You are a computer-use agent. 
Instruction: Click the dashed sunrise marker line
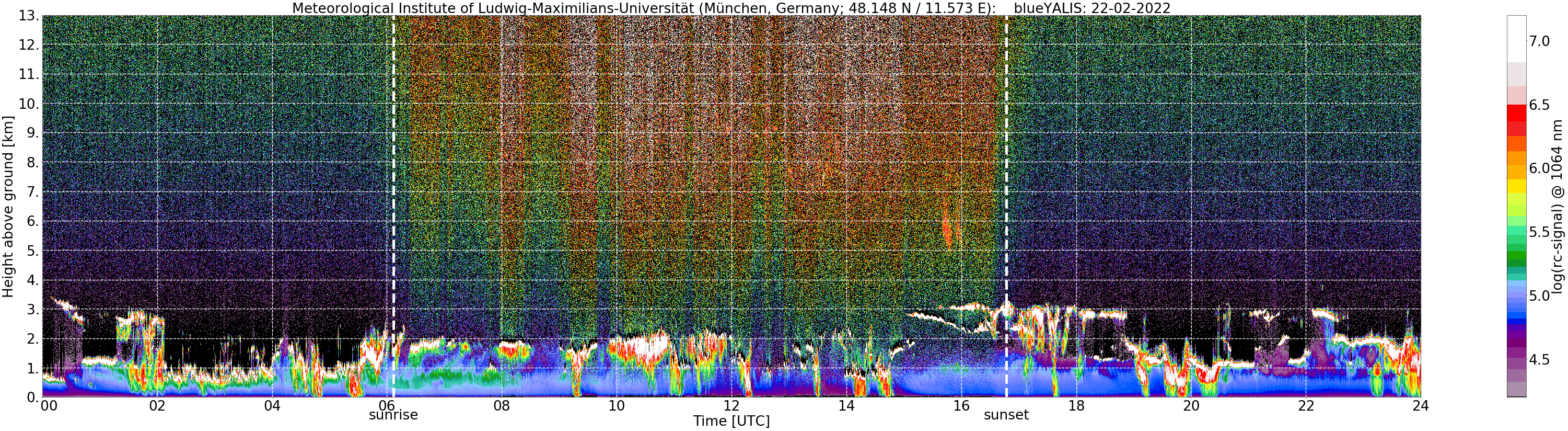point(393,206)
